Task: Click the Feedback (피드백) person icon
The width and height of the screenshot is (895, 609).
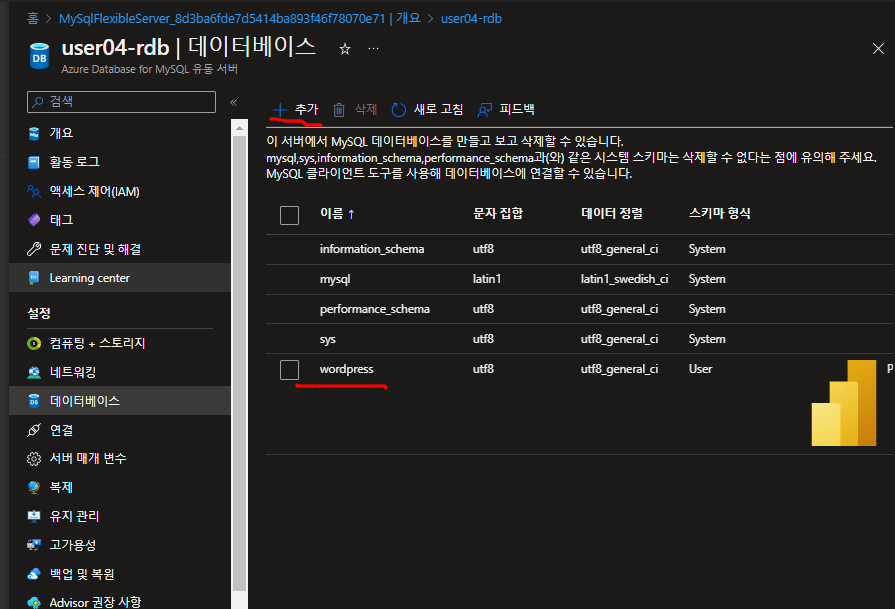Action: 485,109
